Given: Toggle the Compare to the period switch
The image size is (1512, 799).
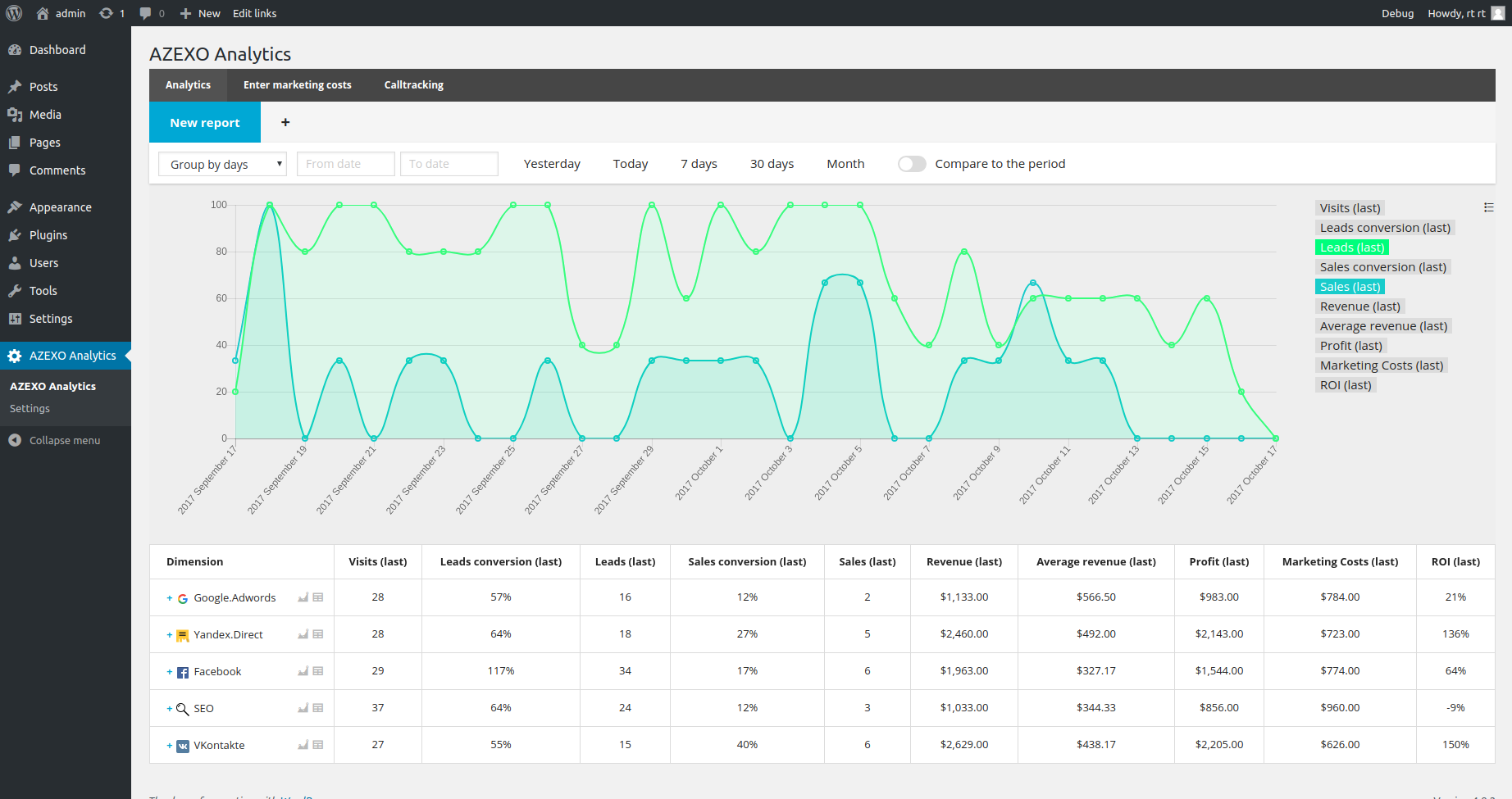Looking at the screenshot, I should click(911, 164).
